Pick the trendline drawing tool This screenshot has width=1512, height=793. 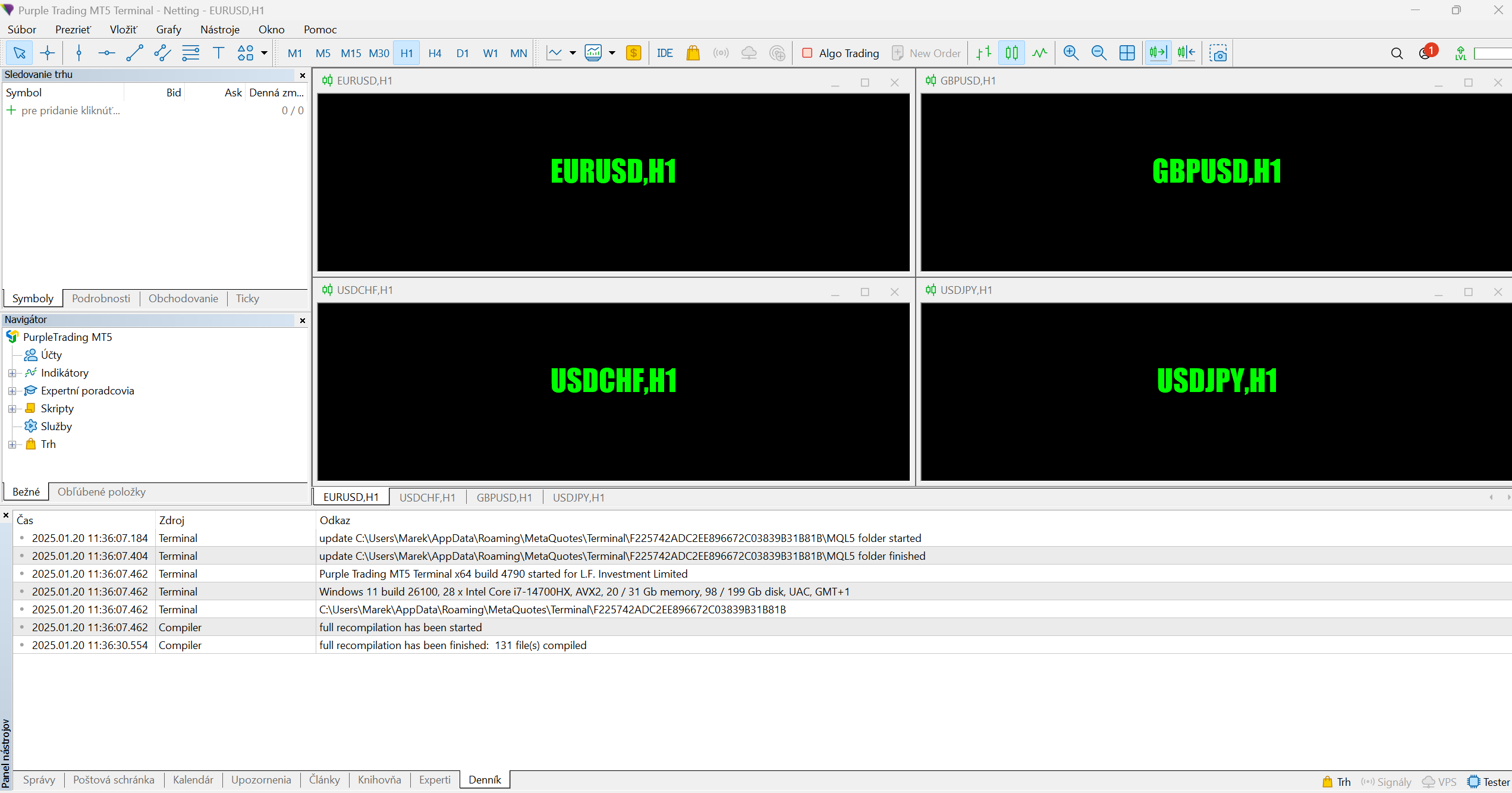[x=134, y=53]
